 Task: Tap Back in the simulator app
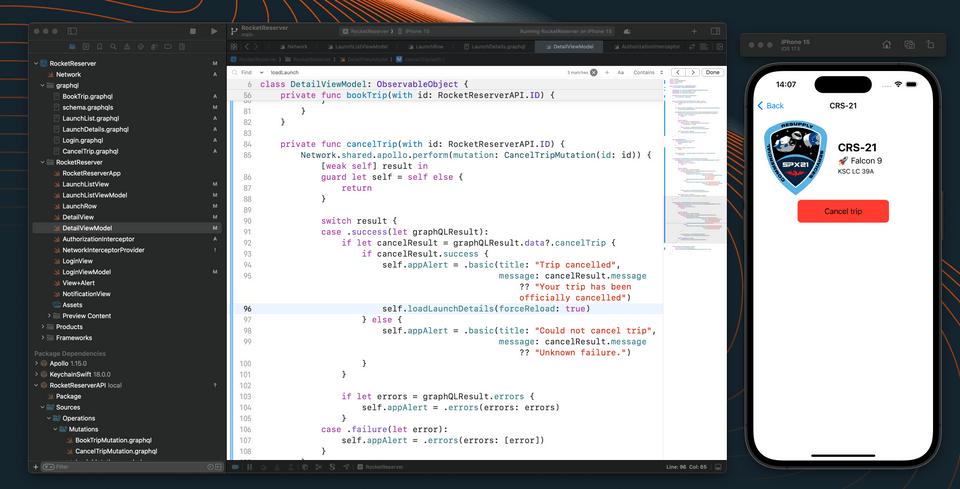(x=771, y=105)
